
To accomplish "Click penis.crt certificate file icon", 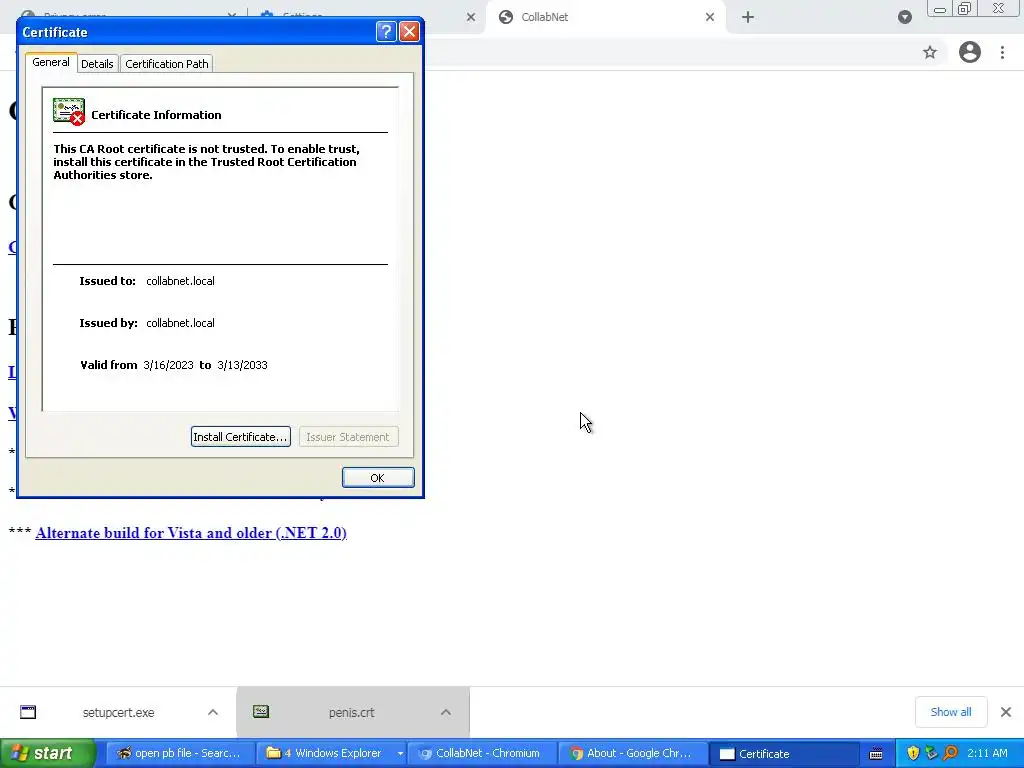I will [261, 712].
